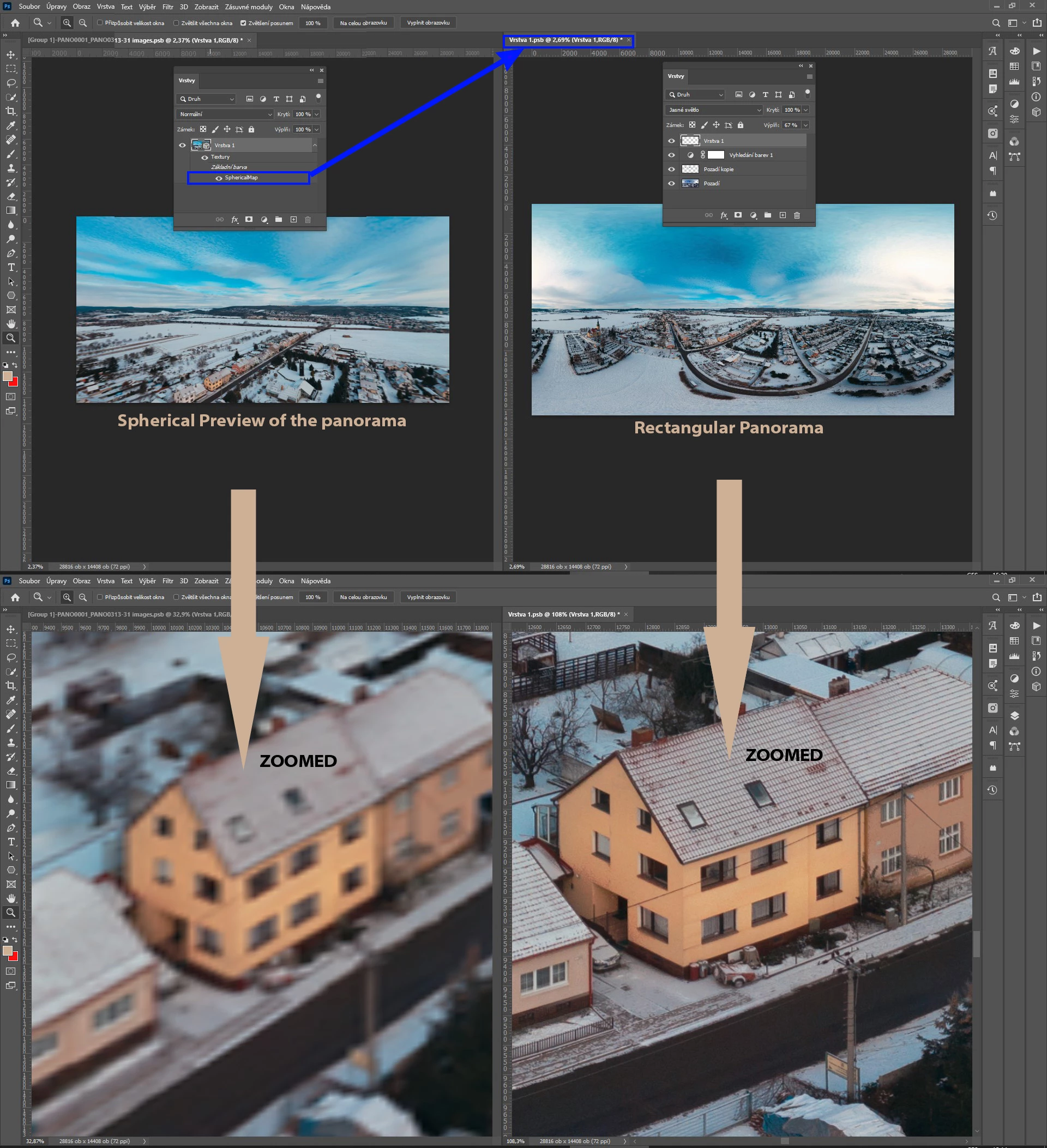The image size is (1047, 1148).
Task: Hide the Pozadí kopie layer
Action: click(671, 169)
